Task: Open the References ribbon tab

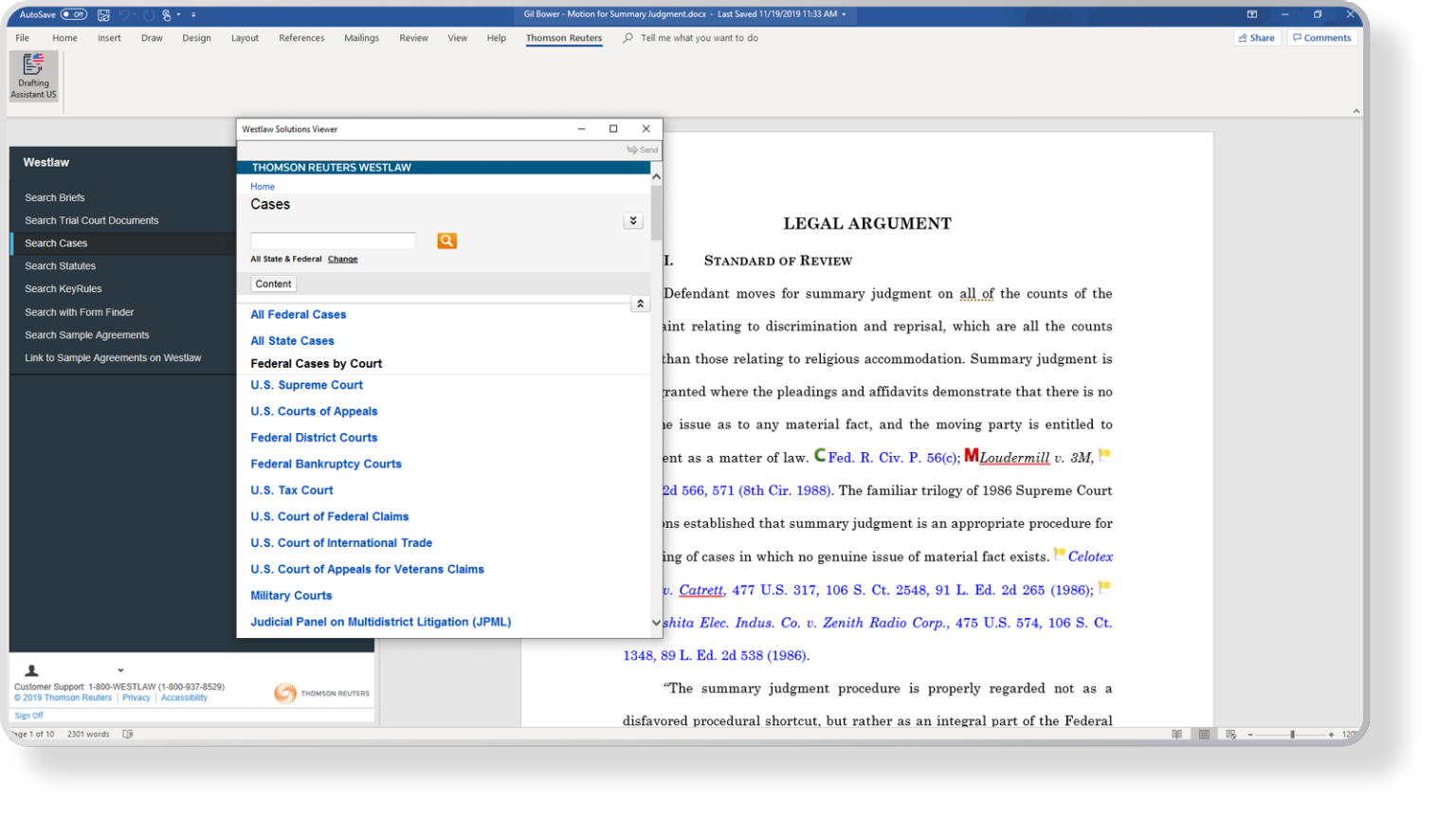Action: point(301,38)
